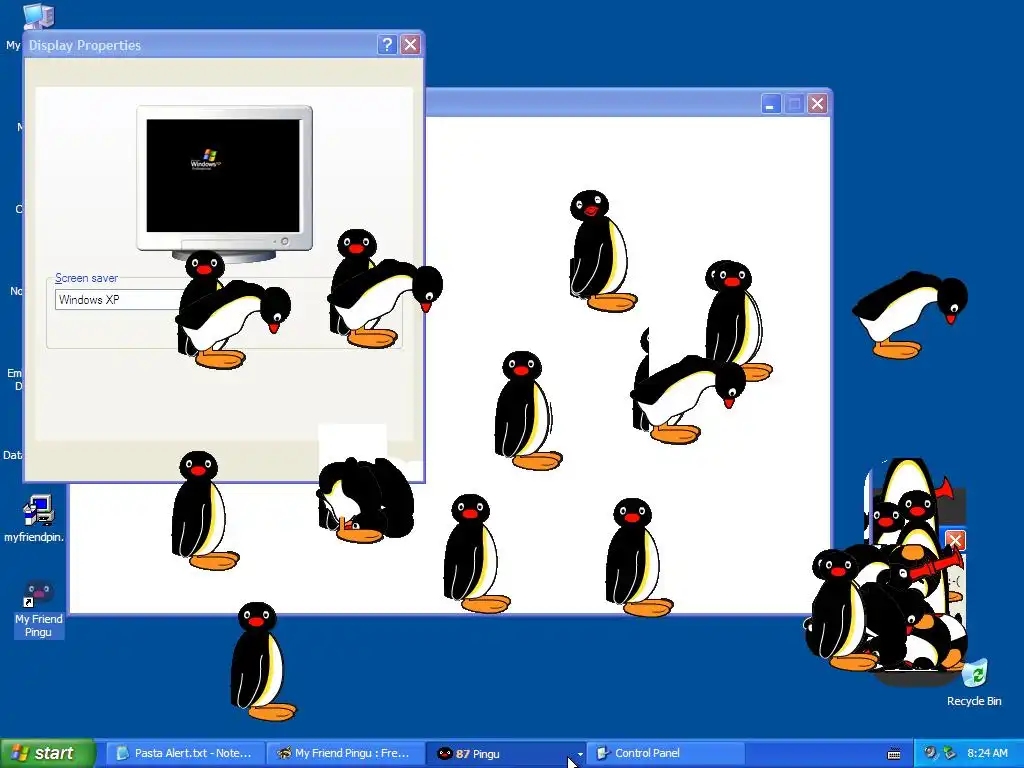This screenshot has height=768, width=1024.
Task: Open the Windows XP screen saver dropdown
Action: (116, 300)
